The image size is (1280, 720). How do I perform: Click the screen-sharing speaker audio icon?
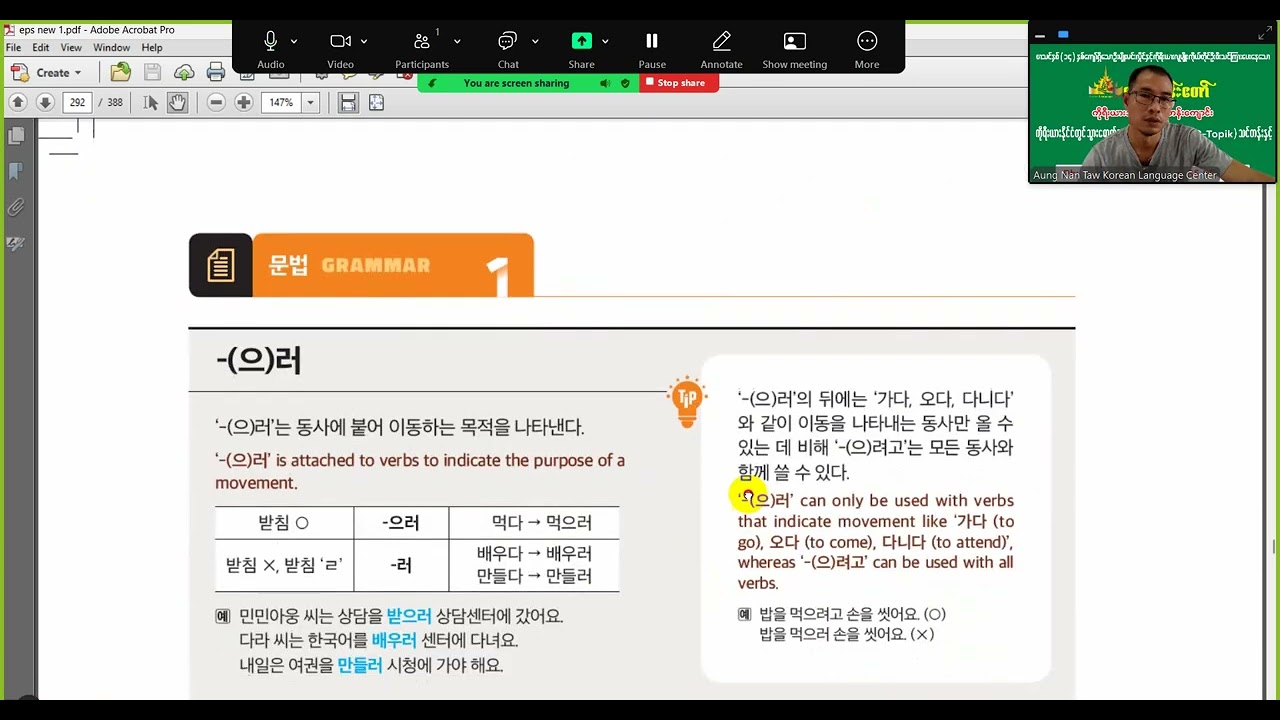pos(605,83)
